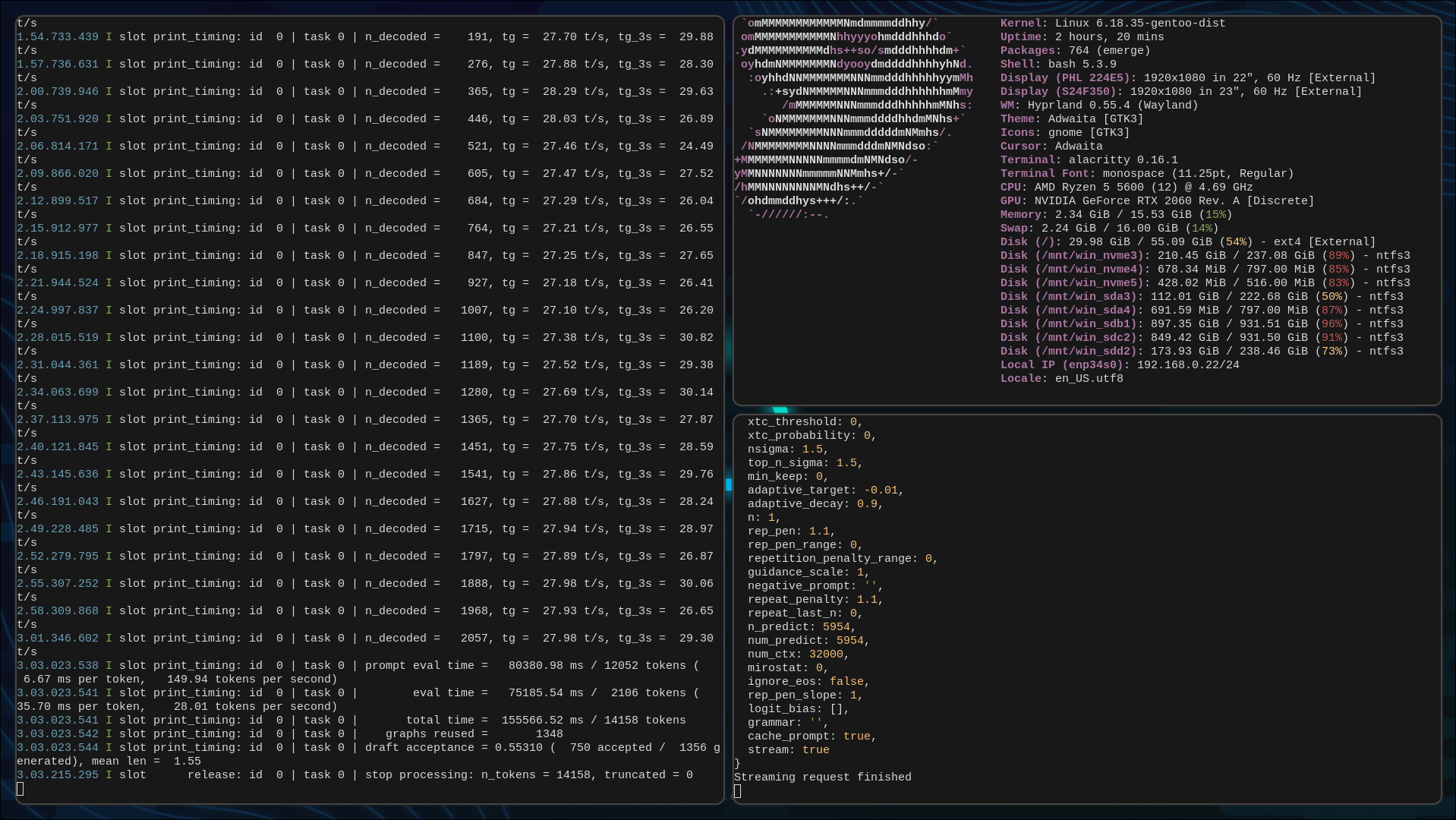This screenshot has width=1456, height=820.
Task: Click the Disk /mnt/win_nvme4 line
Action: tap(1205, 270)
